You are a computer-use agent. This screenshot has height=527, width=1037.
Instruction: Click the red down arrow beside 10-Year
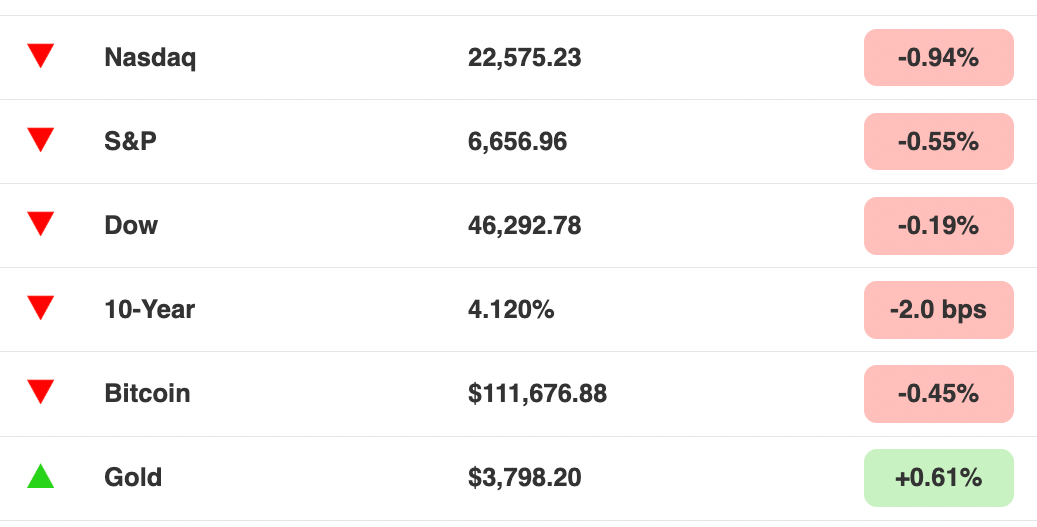40,307
